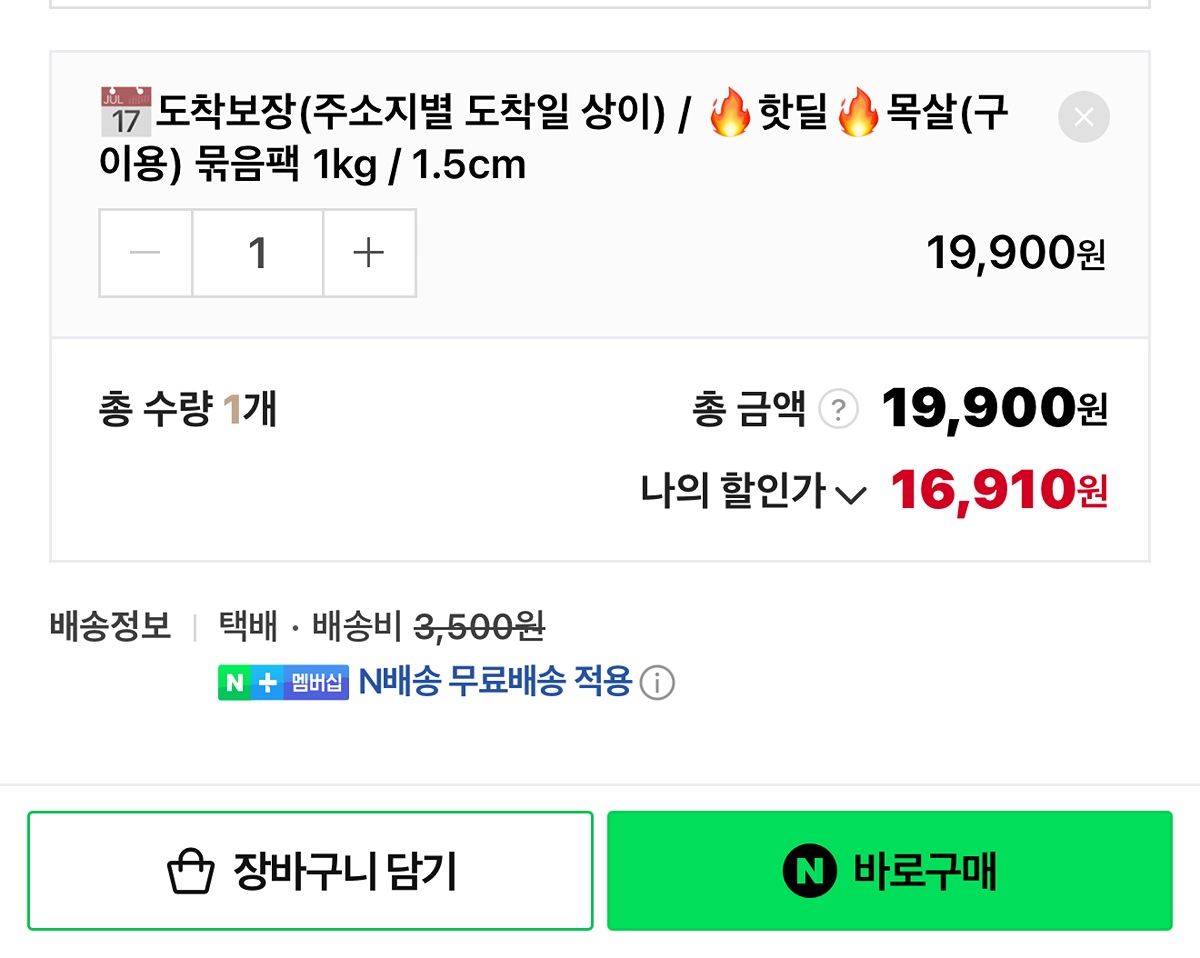Click the 나의 할인가 label

(733, 491)
